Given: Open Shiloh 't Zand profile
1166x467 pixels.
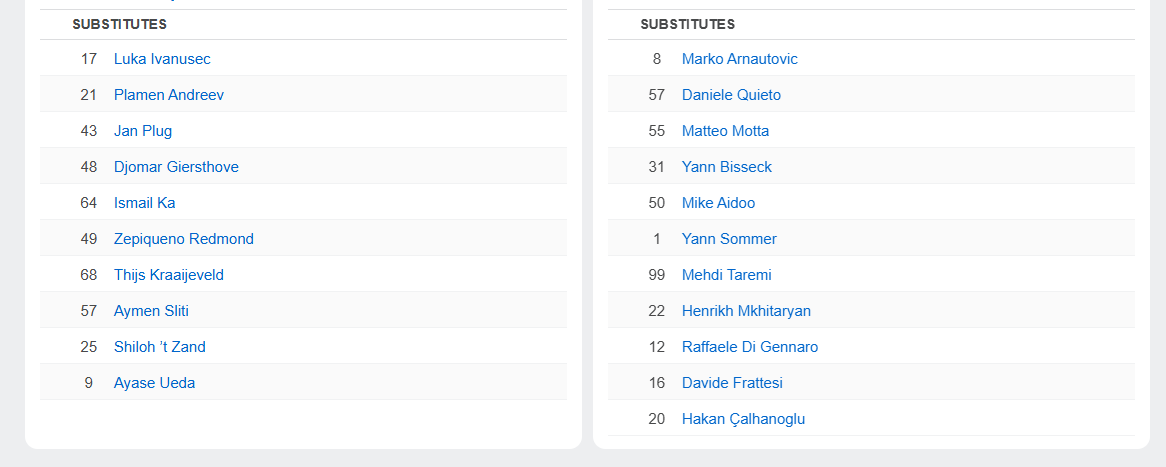Looking at the screenshot, I should (160, 347).
